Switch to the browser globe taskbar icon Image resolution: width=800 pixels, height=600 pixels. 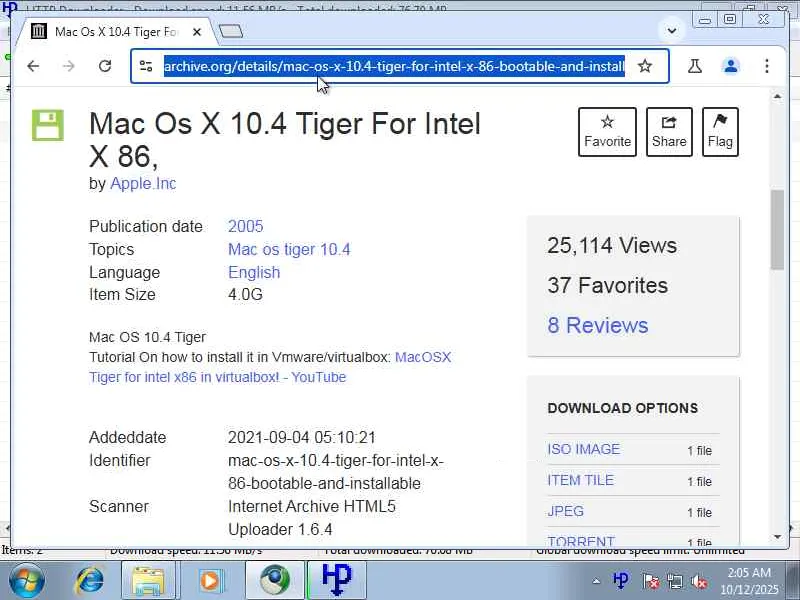pyautogui.click(x=274, y=581)
